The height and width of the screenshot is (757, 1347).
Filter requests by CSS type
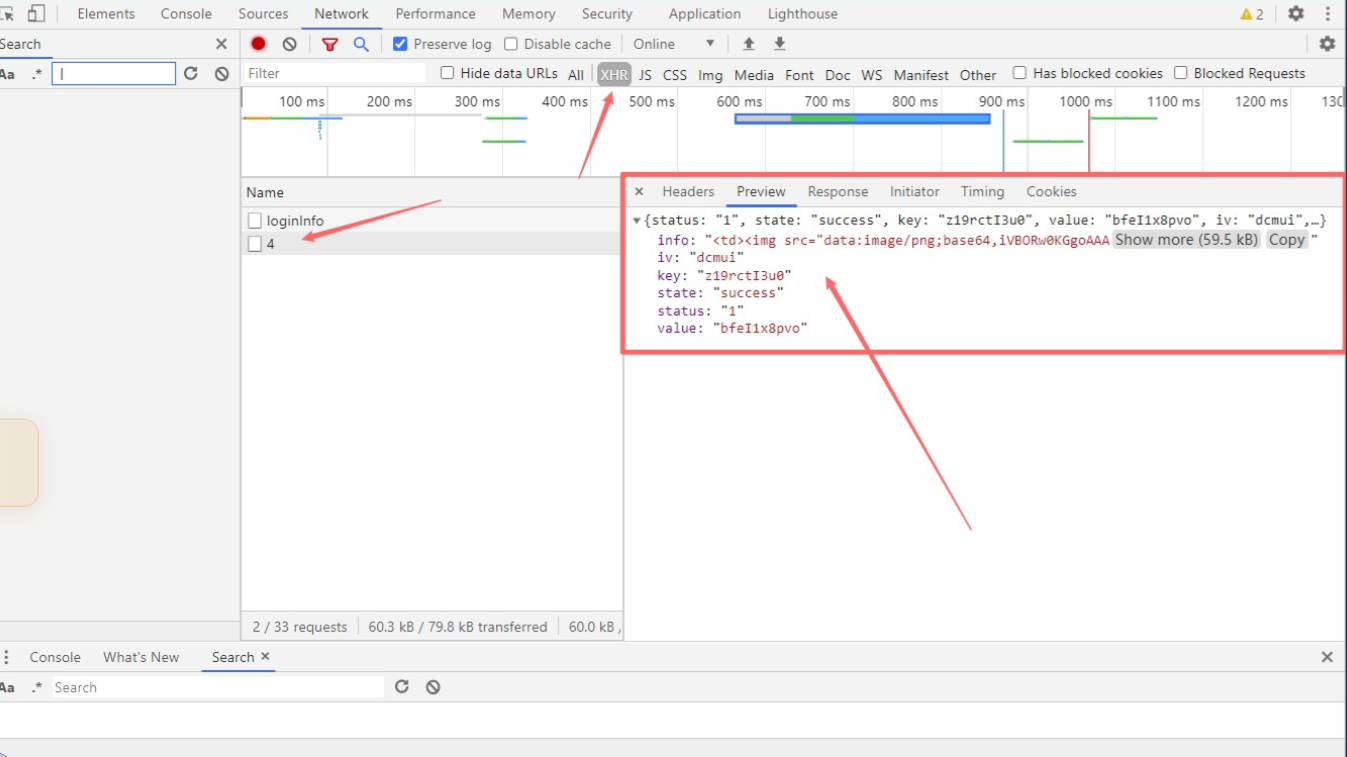click(675, 75)
